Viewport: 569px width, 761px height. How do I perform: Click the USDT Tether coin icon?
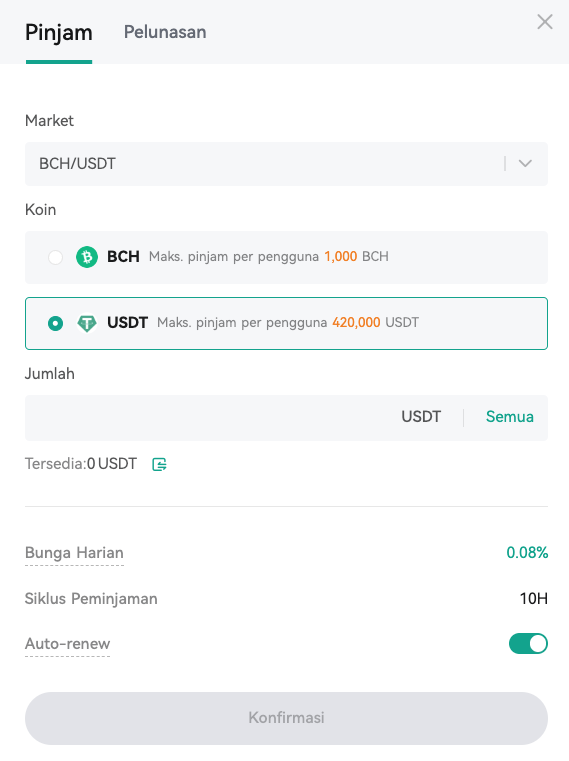[x=87, y=323]
